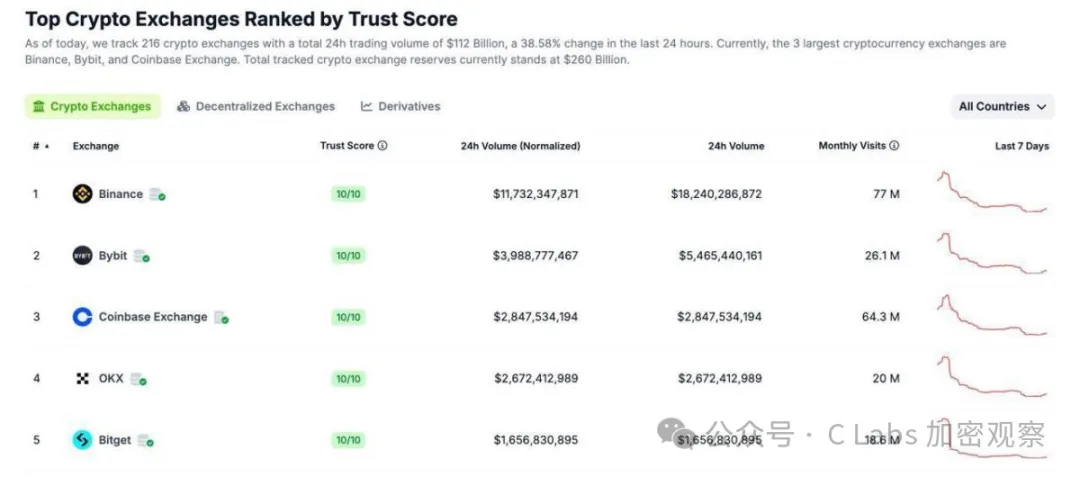Open the Derivatives tab

401,107
